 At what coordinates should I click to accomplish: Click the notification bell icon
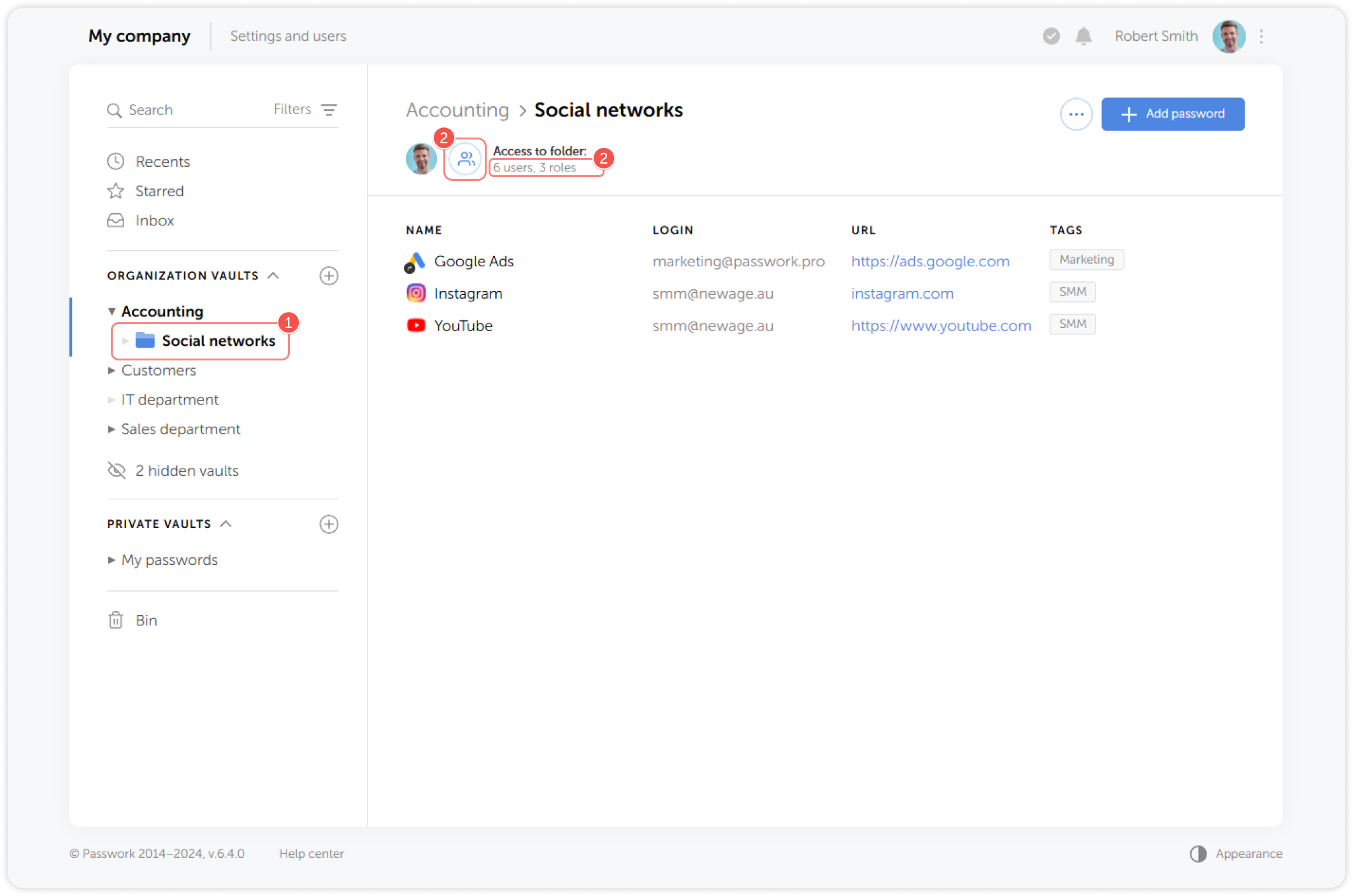pos(1083,36)
